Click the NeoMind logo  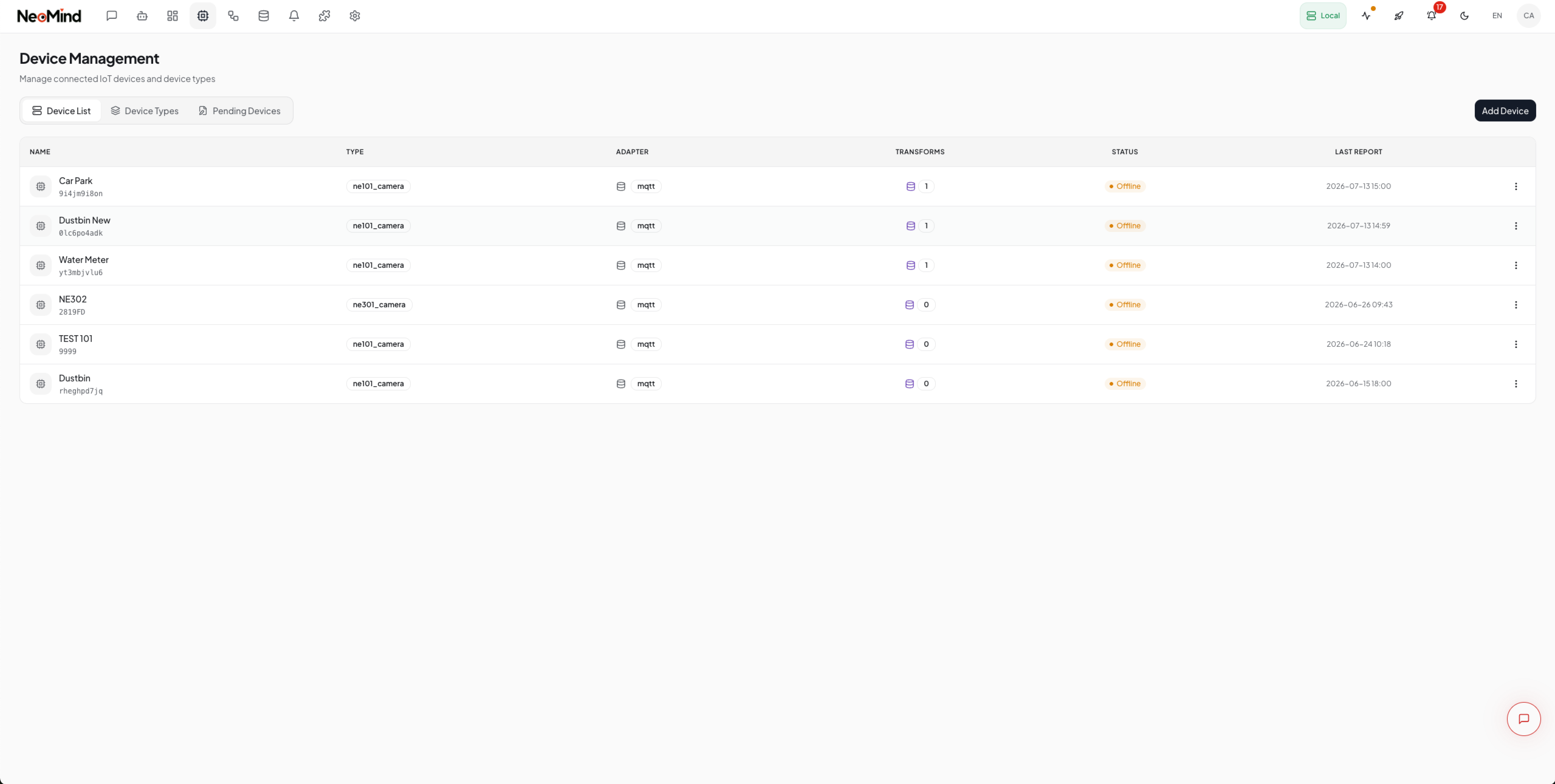tap(49, 16)
